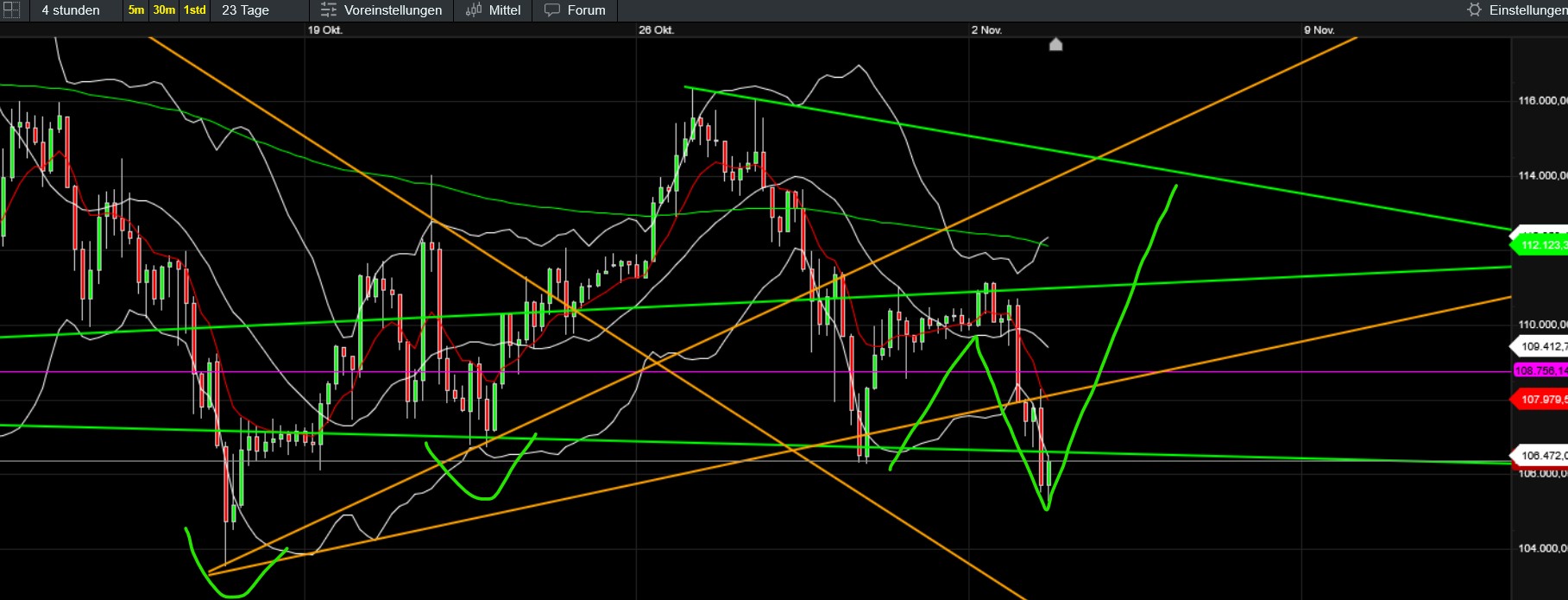
Task: Click the 109.412 white price label
Action: [x=1541, y=347]
